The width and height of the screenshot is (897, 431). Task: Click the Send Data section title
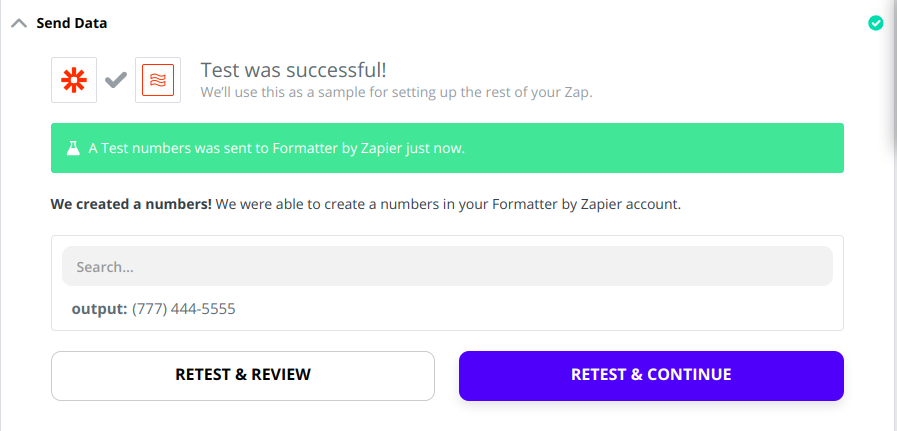coord(72,23)
